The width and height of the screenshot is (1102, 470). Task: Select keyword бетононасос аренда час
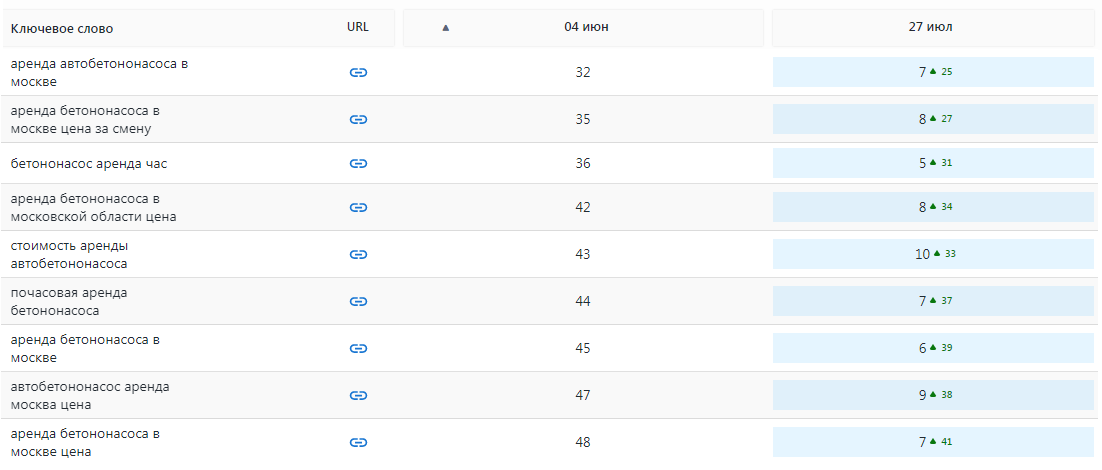(x=89, y=164)
